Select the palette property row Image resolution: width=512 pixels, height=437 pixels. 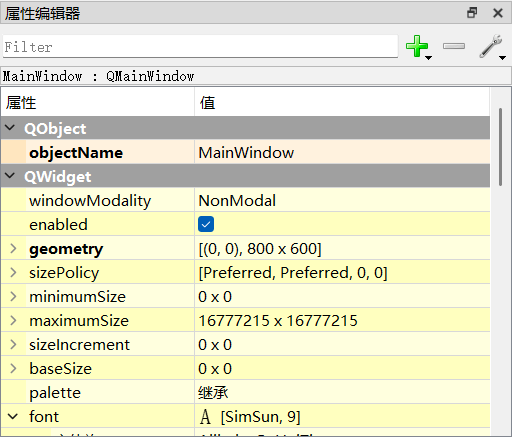pyautogui.click(x=245, y=392)
